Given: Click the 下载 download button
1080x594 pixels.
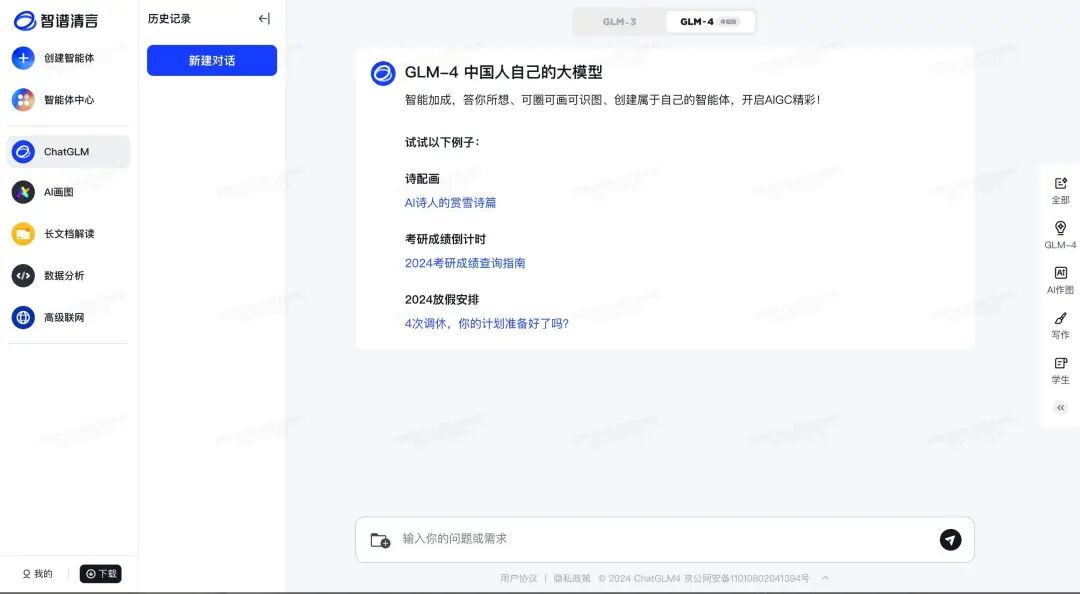Looking at the screenshot, I should [x=101, y=573].
